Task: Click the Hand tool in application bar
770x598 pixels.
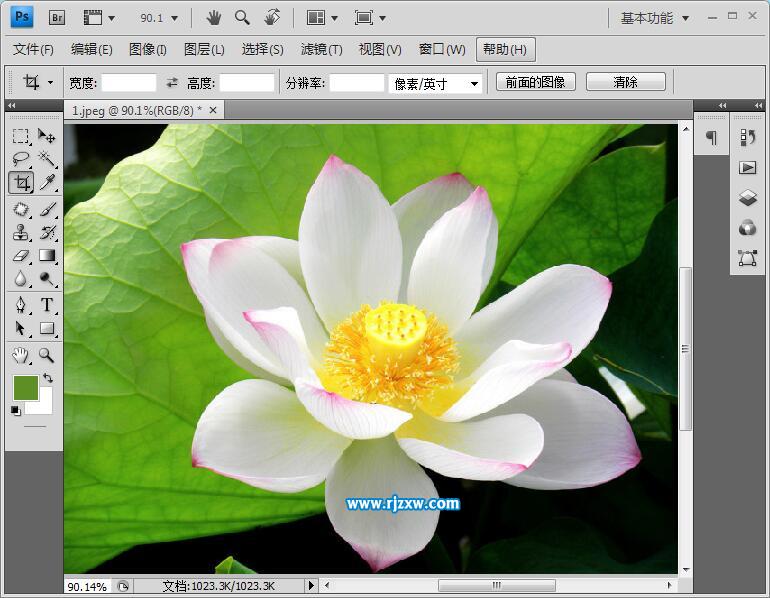Action: coord(213,18)
